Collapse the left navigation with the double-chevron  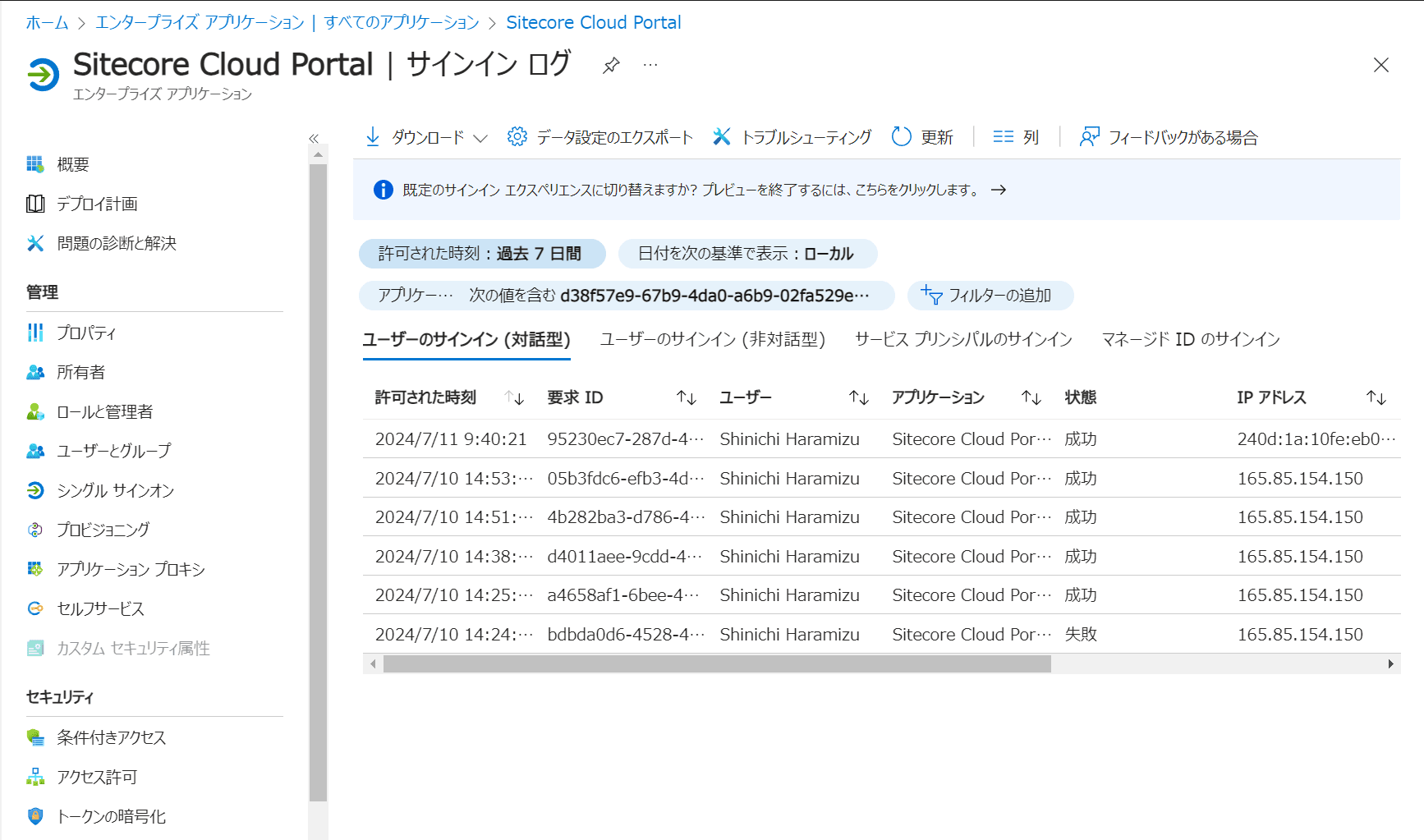[x=314, y=139]
